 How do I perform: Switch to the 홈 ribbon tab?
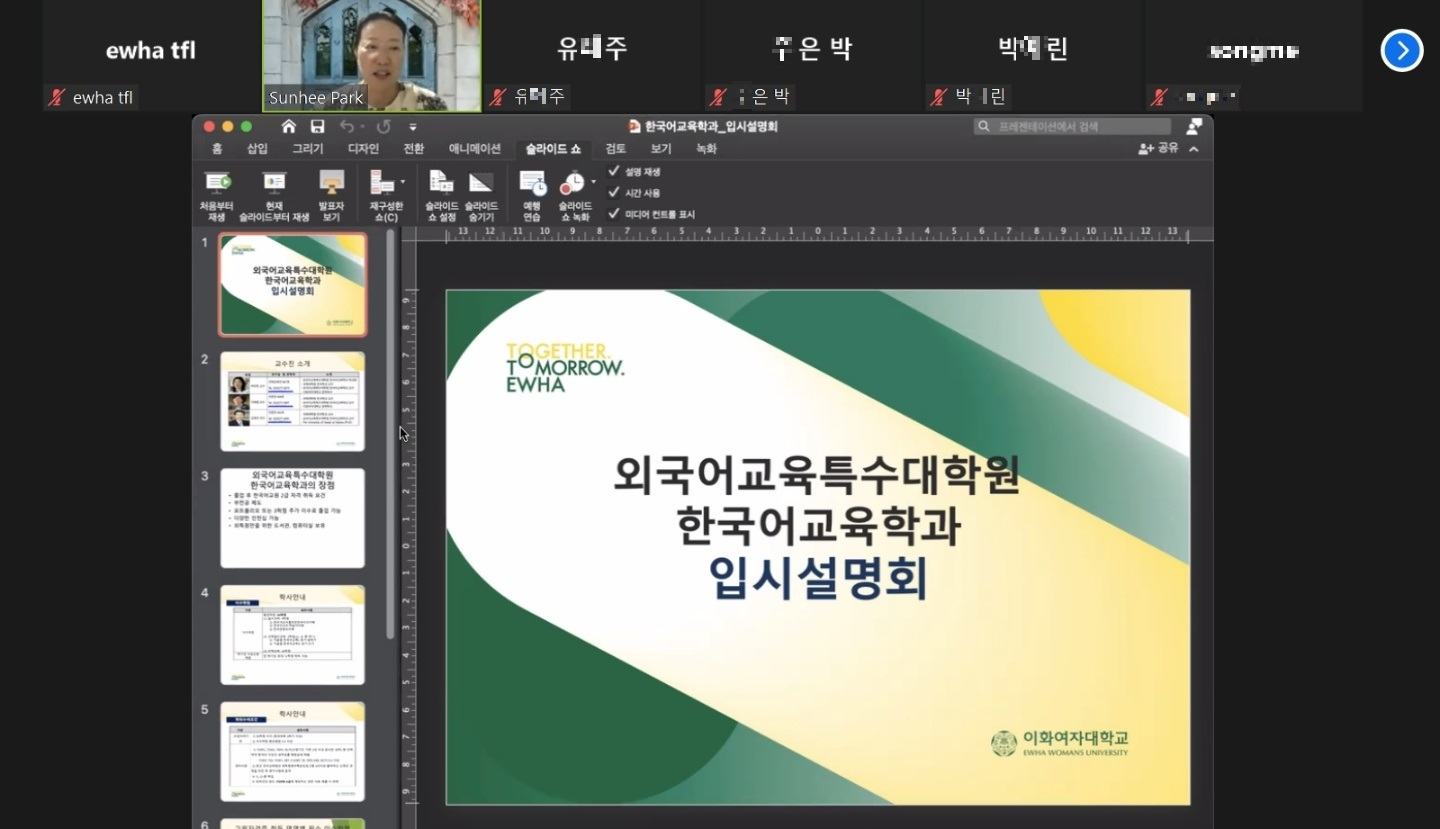pos(217,148)
